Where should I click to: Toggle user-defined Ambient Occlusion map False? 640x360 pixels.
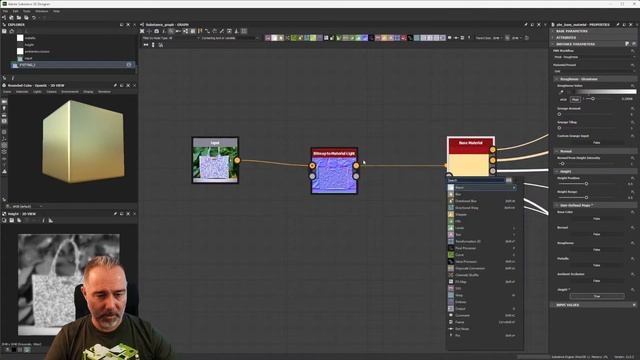click(596, 281)
